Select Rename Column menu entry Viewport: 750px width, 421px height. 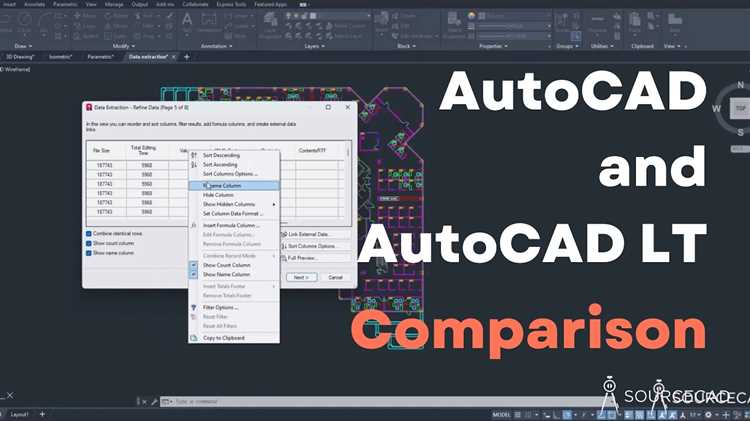(233, 186)
